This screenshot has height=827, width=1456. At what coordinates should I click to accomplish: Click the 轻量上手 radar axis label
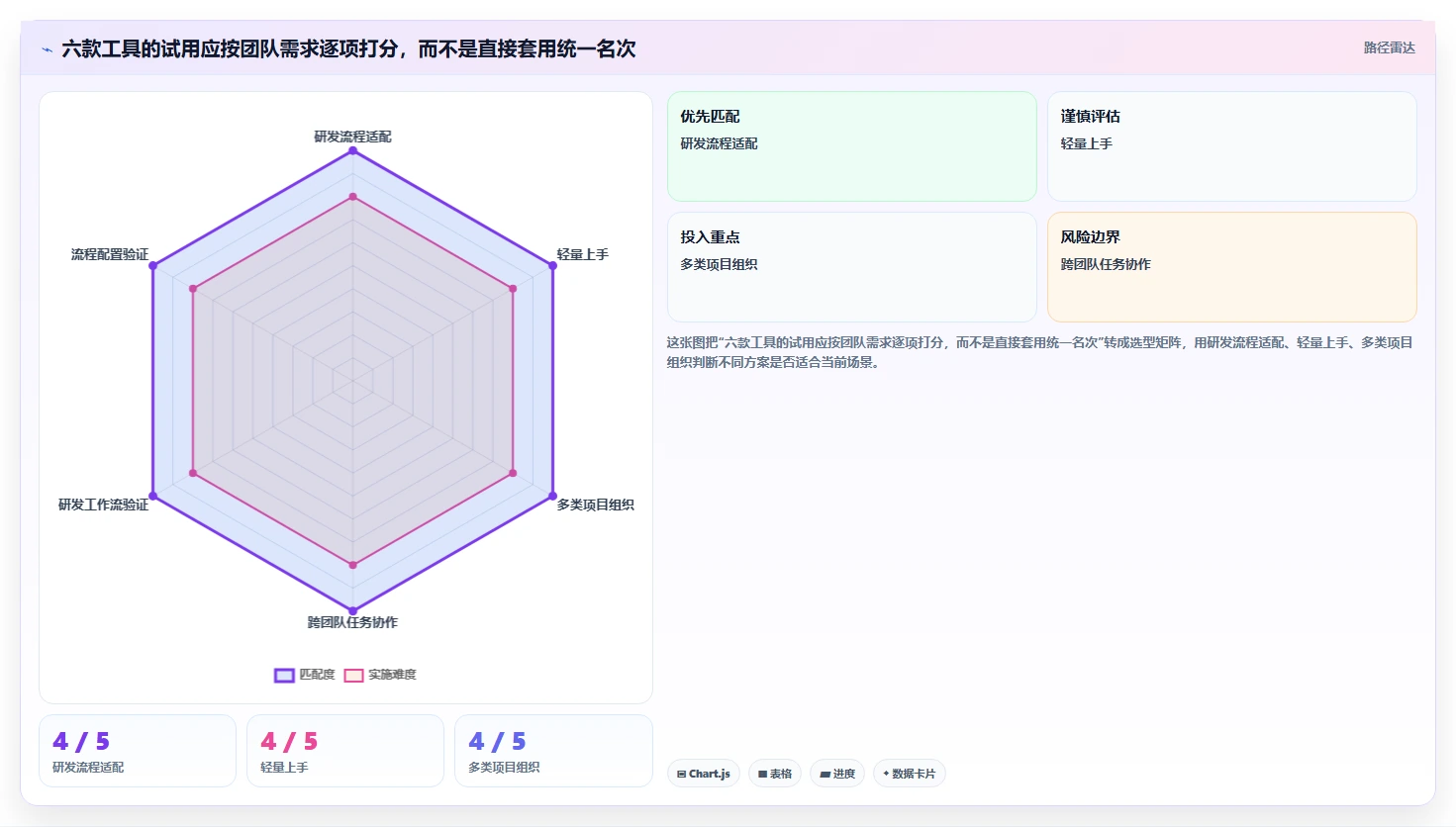(582, 254)
